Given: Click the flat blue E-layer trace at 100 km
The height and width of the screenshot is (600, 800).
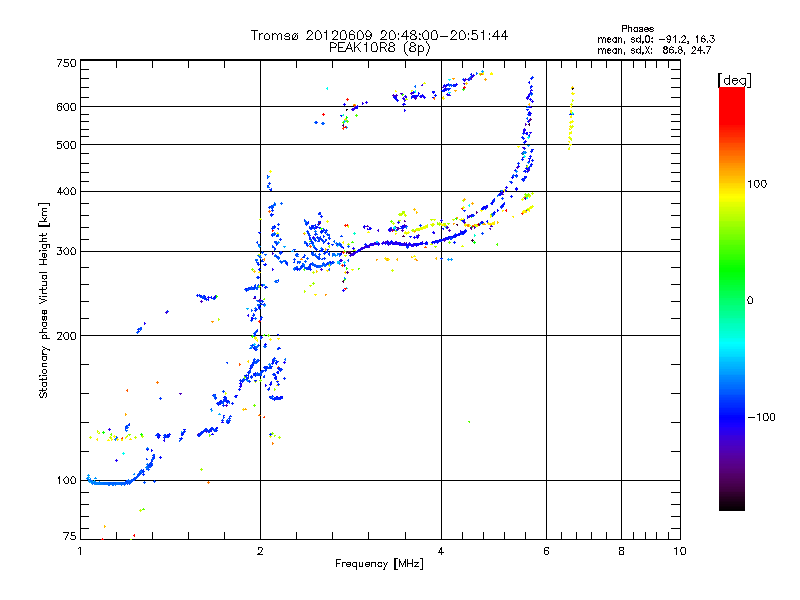Looking at the screenshot, I should [110, 483].
